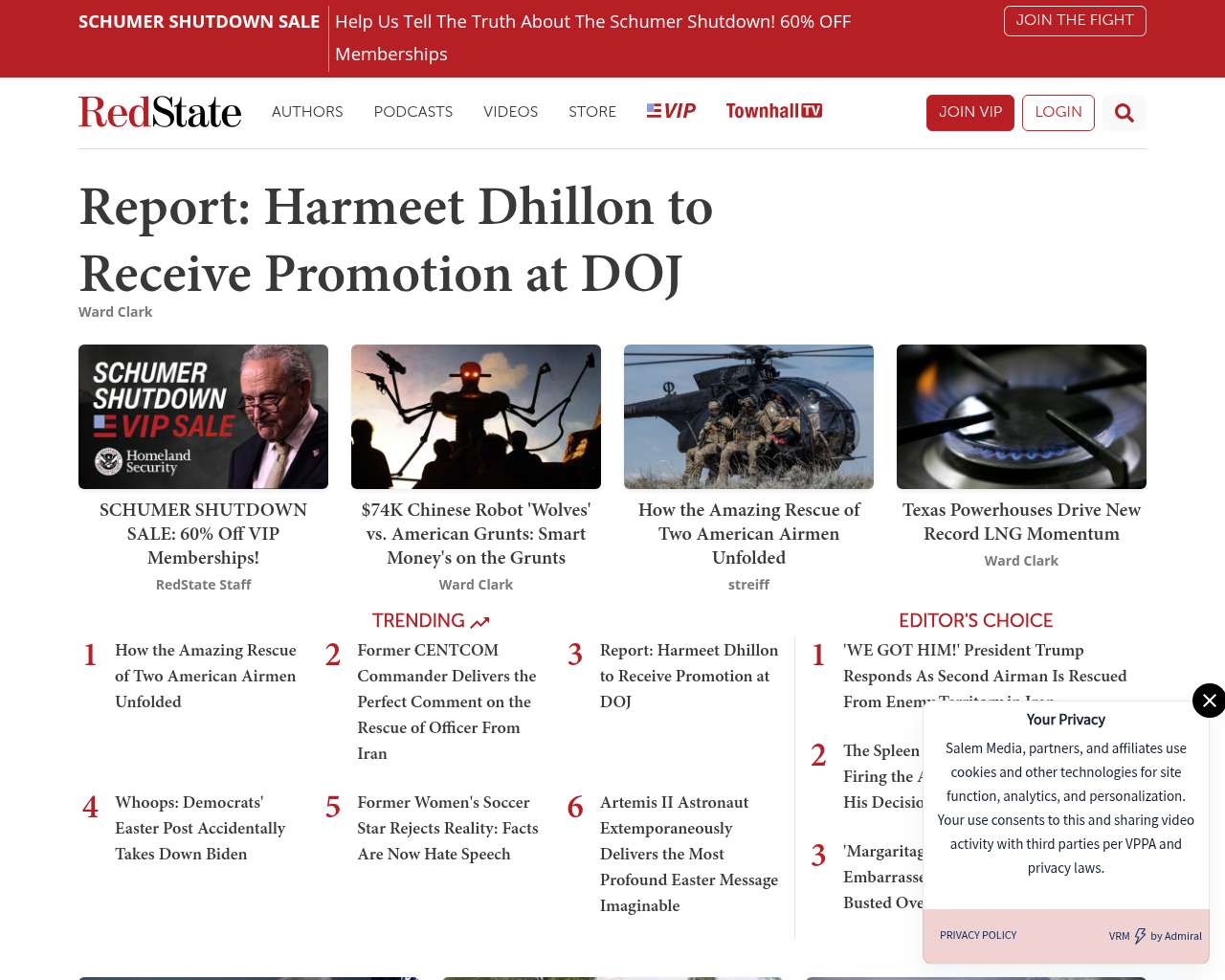The width and height of the screenshot is (1225, 980).
Task: Open the gas burner LNG image
Action: pos(1021,416)
